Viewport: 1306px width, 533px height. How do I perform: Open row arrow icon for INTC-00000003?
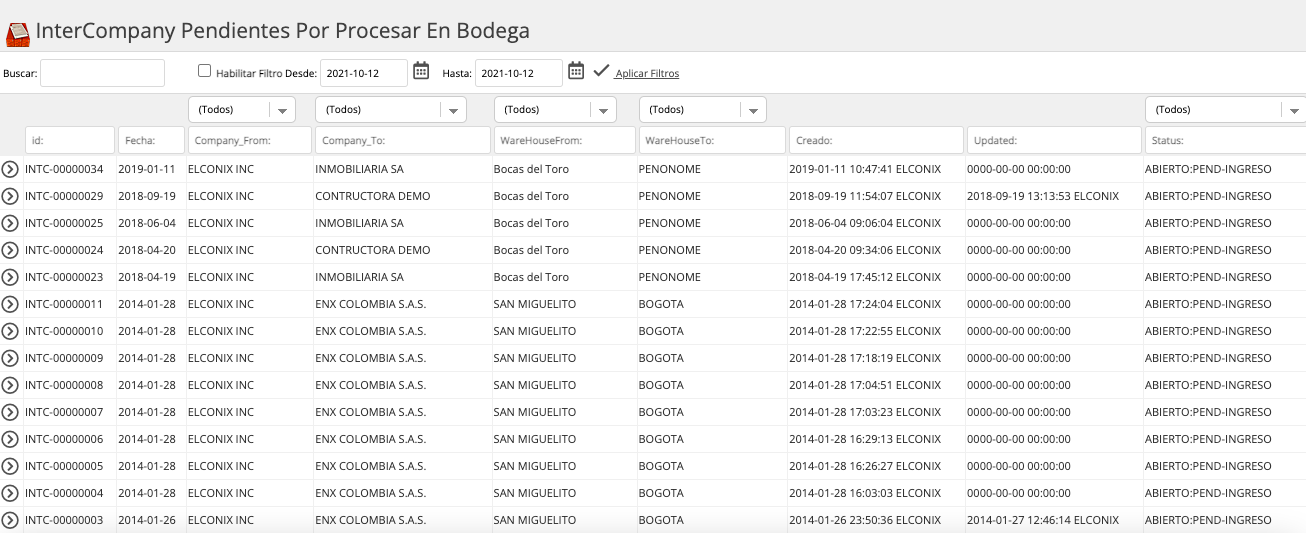[10, 520]
